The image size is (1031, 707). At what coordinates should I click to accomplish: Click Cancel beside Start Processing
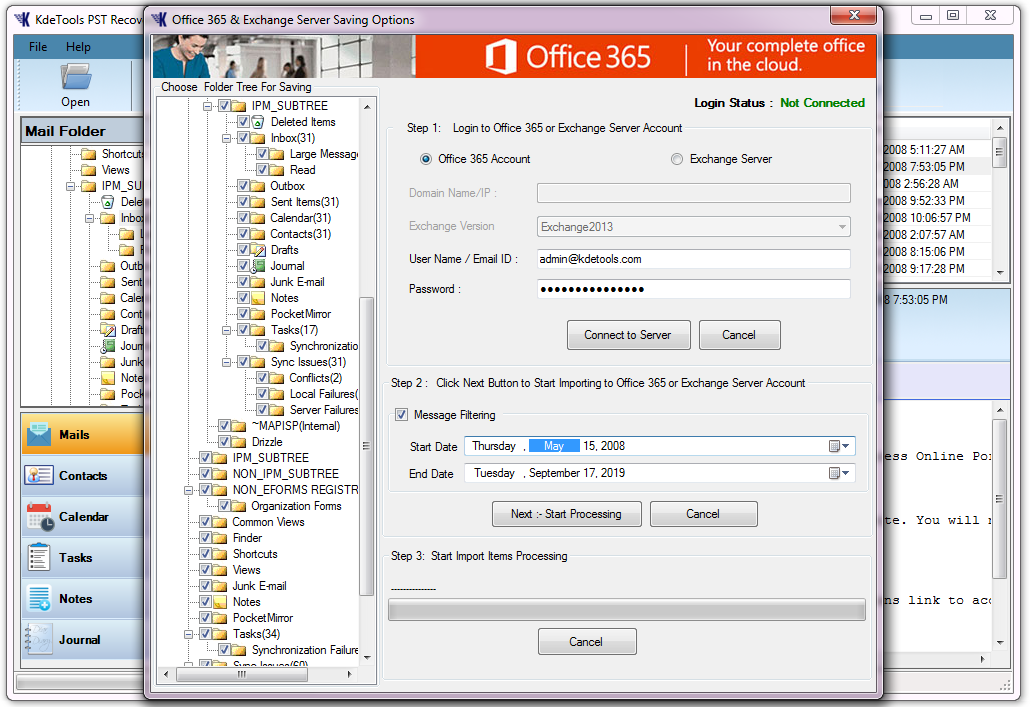[703, 514]
